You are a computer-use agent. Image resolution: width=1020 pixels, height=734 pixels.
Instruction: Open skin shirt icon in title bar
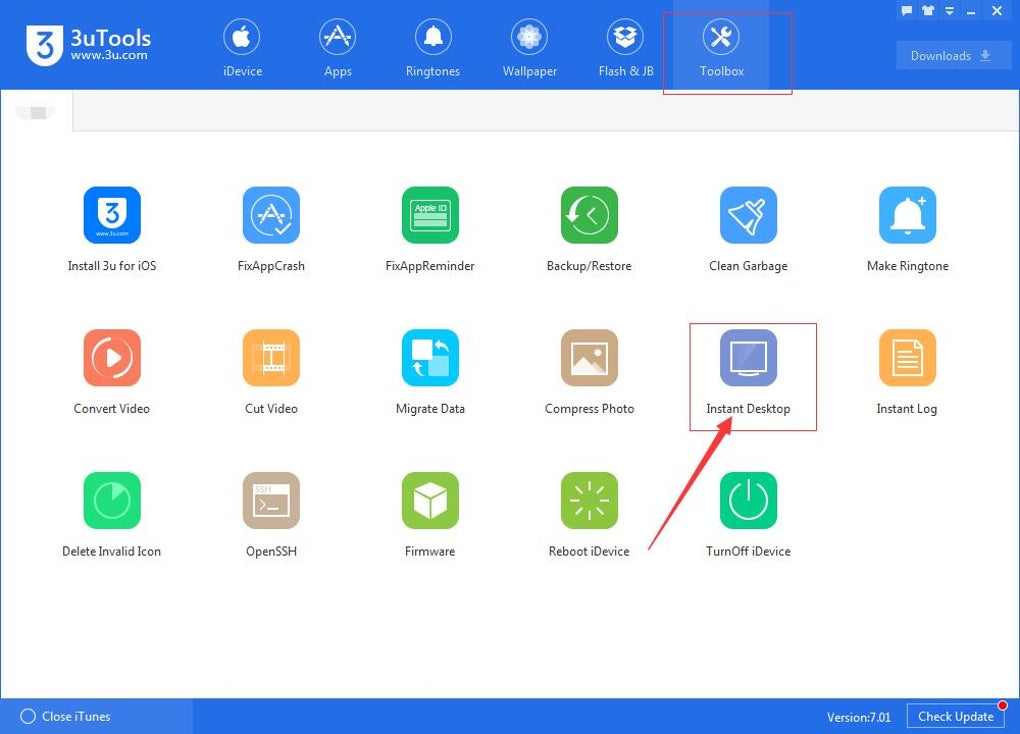pos(928,10)
